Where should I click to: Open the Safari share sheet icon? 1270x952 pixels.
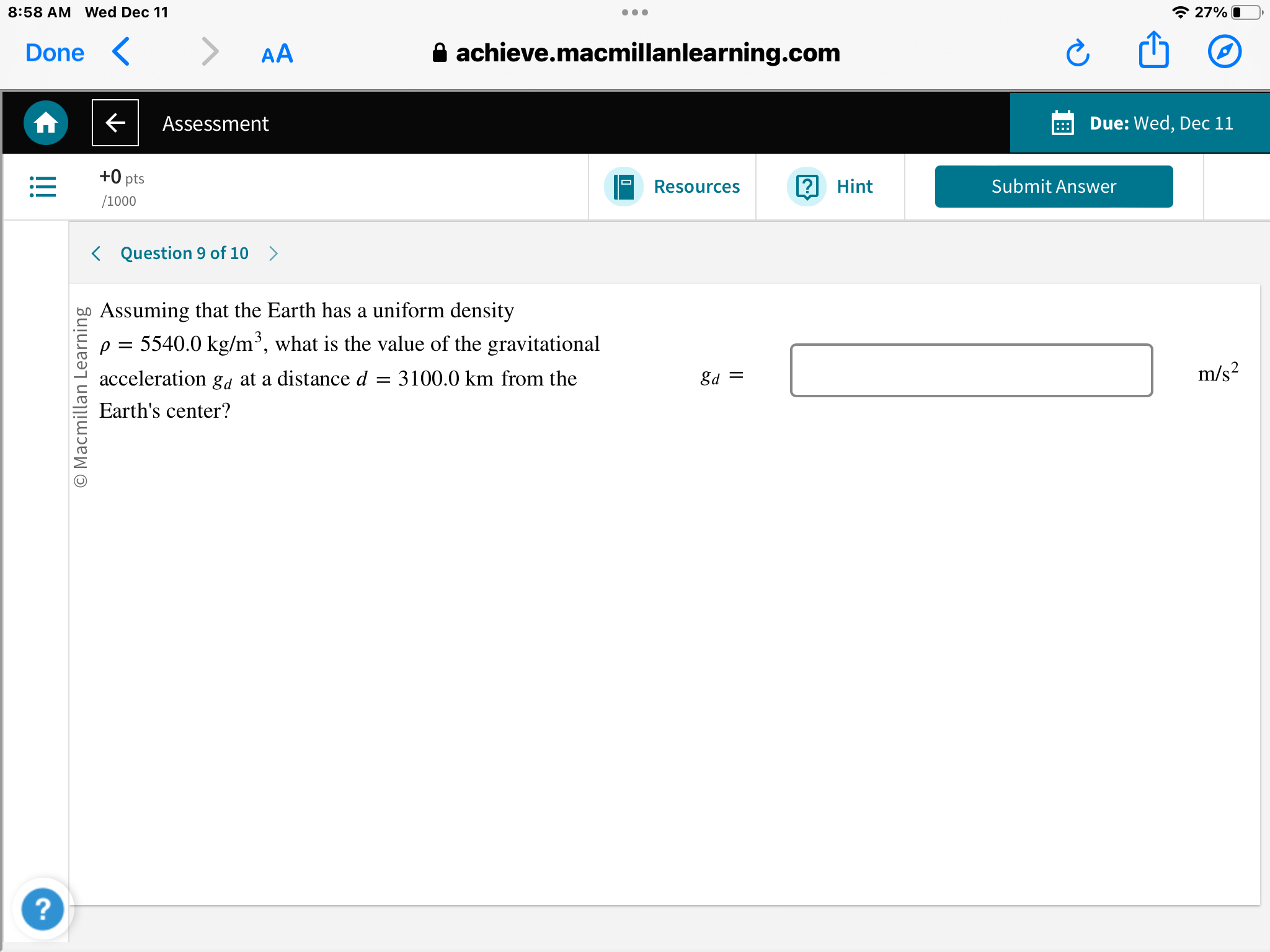point(1153,51)
